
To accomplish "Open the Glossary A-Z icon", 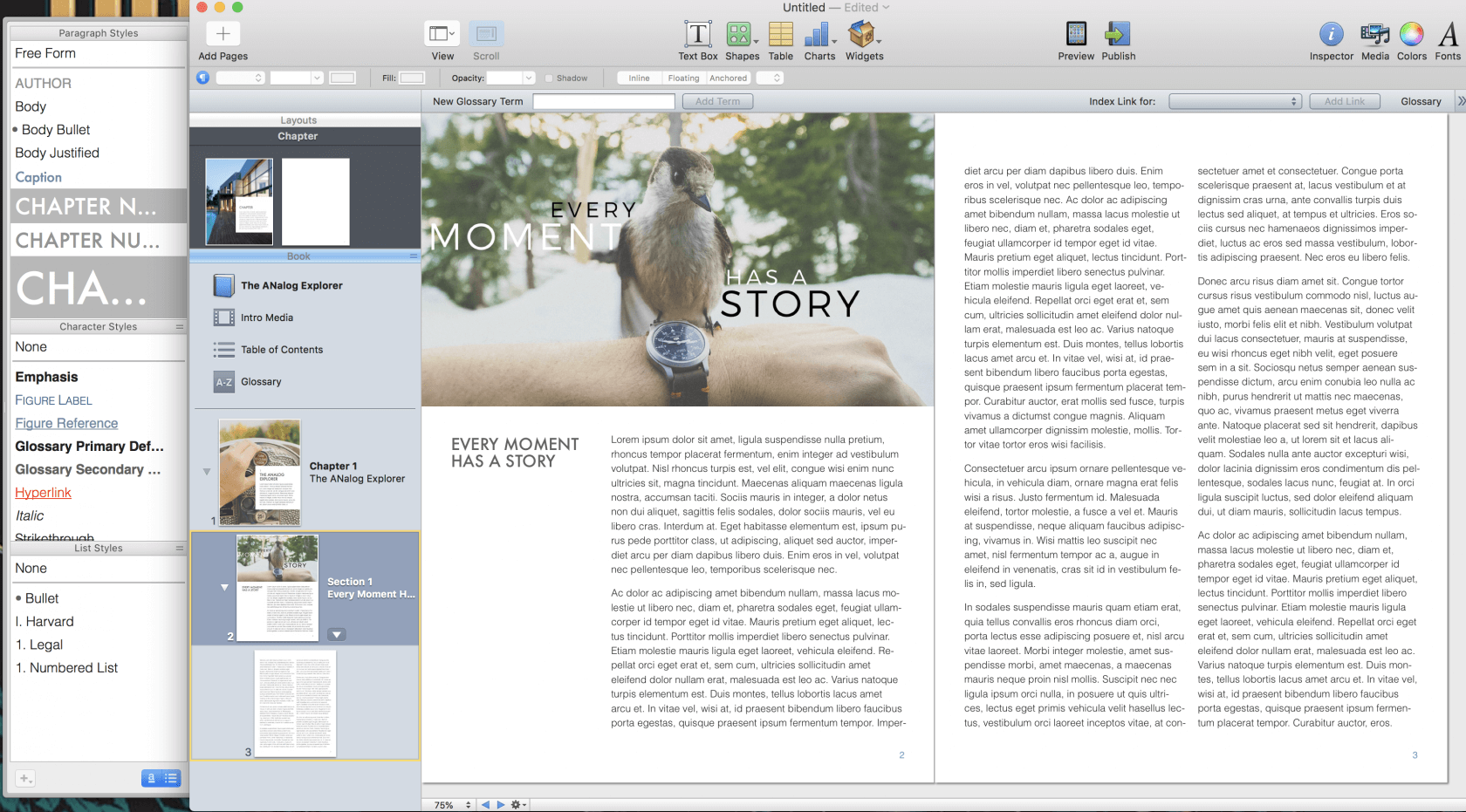I will 223,382.
